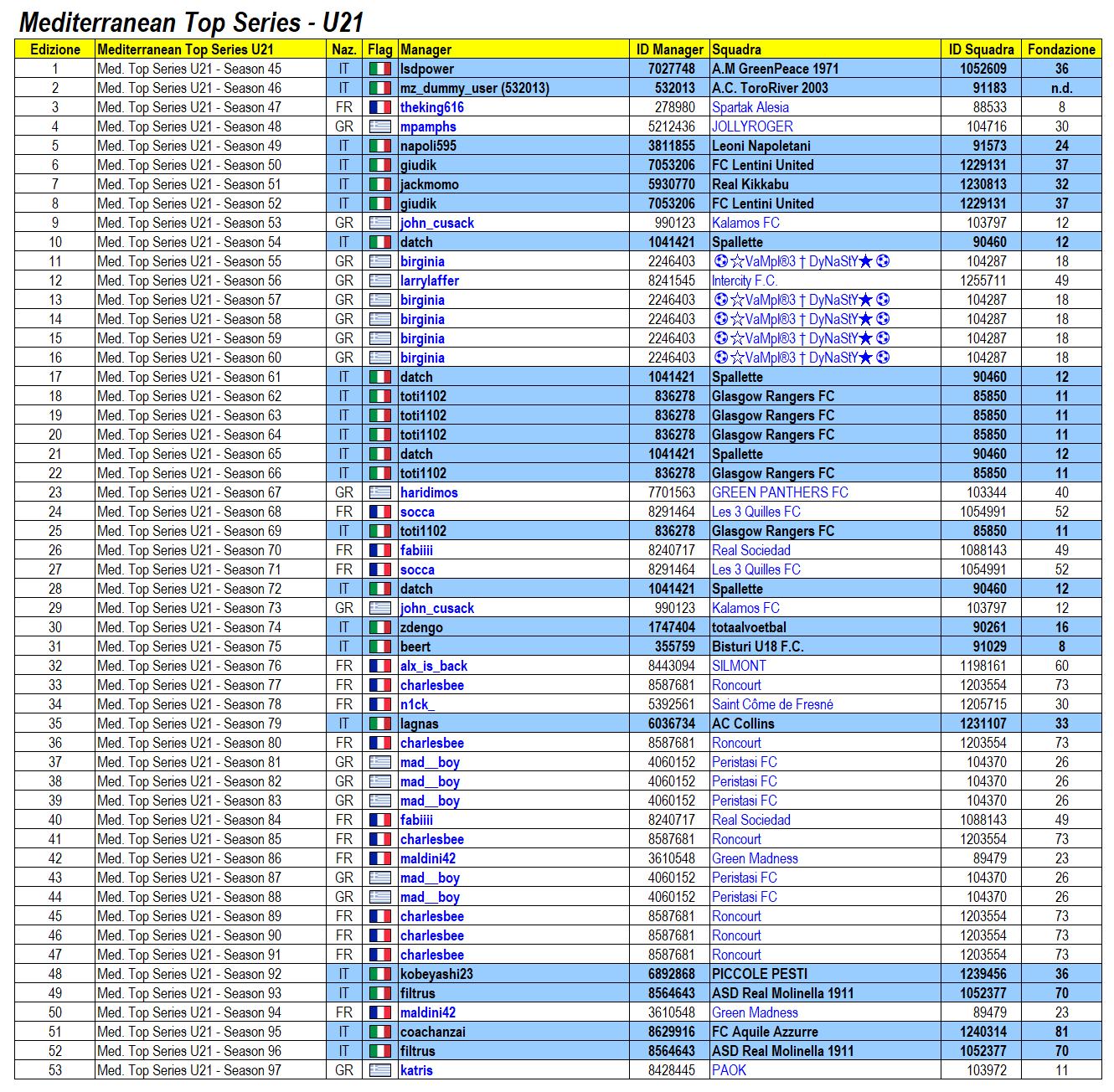This screenshot has width=1114, height=1092.
Task: Click the Italian flag next to beert
Action: pos(380,646)
